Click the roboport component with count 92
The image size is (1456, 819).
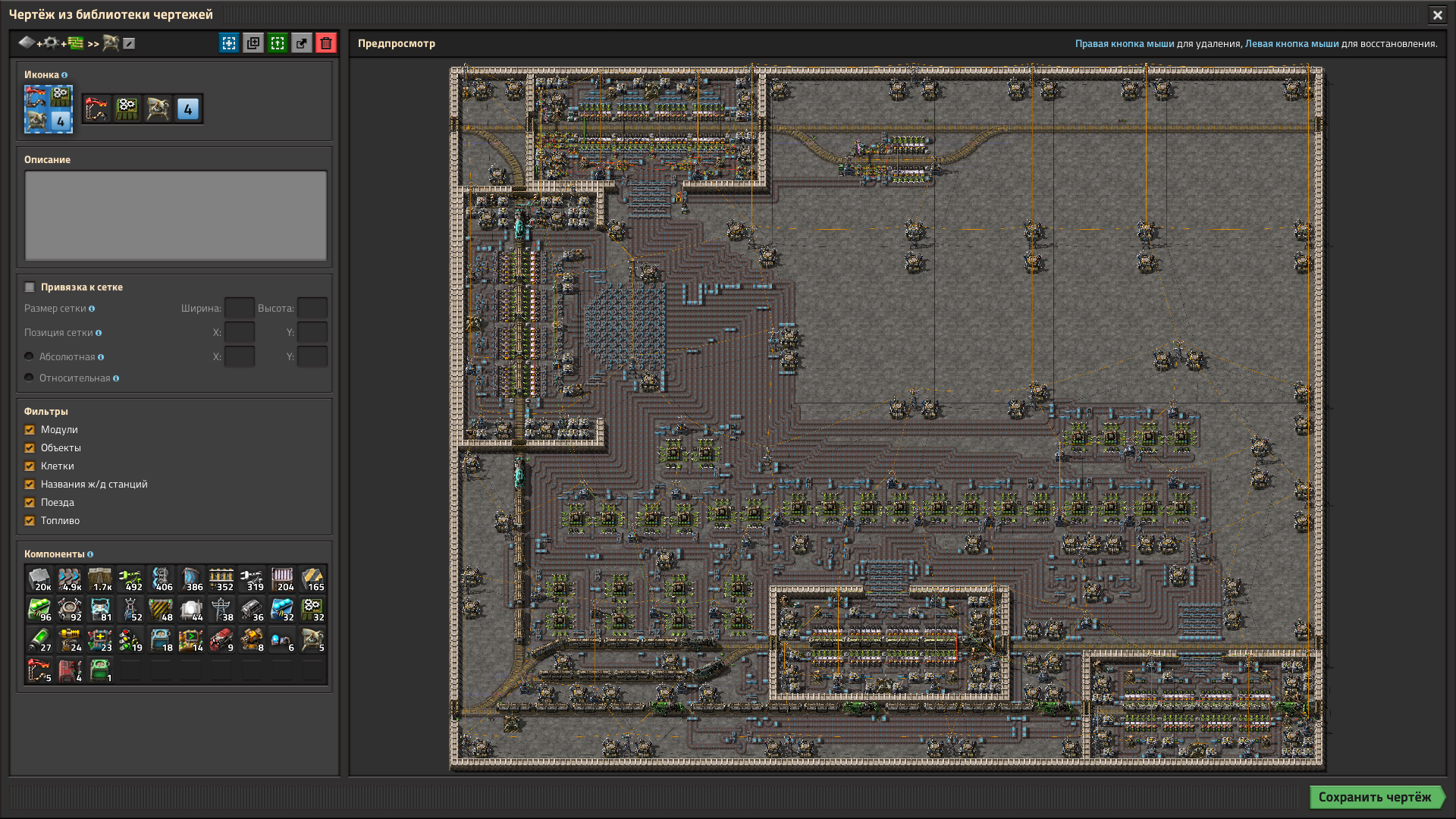point(70,610)
